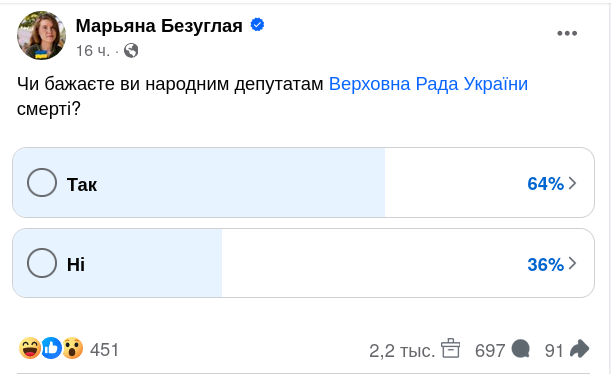Click the blue verified badge
The height and width of the screenshot is (374, 611).
click(x=257, y=25)
